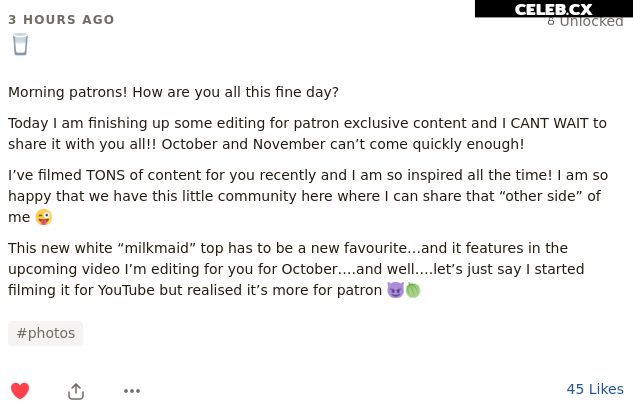View the 45 Likes list
Screen dimensions: 633x416
tap(595, 389)
